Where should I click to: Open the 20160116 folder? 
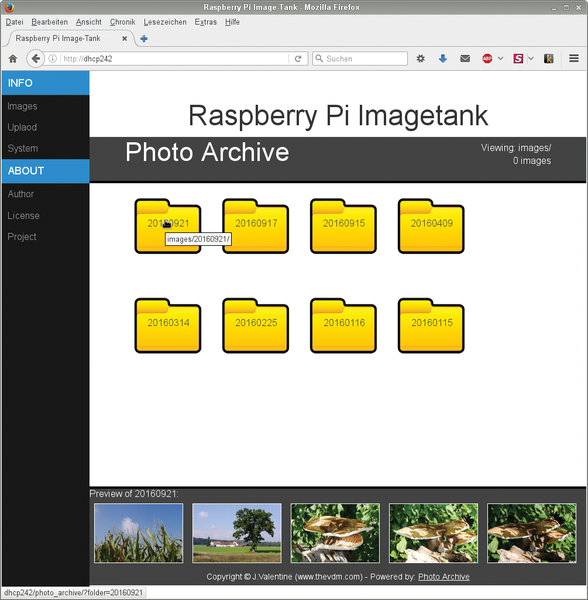[x=343, y=326]
